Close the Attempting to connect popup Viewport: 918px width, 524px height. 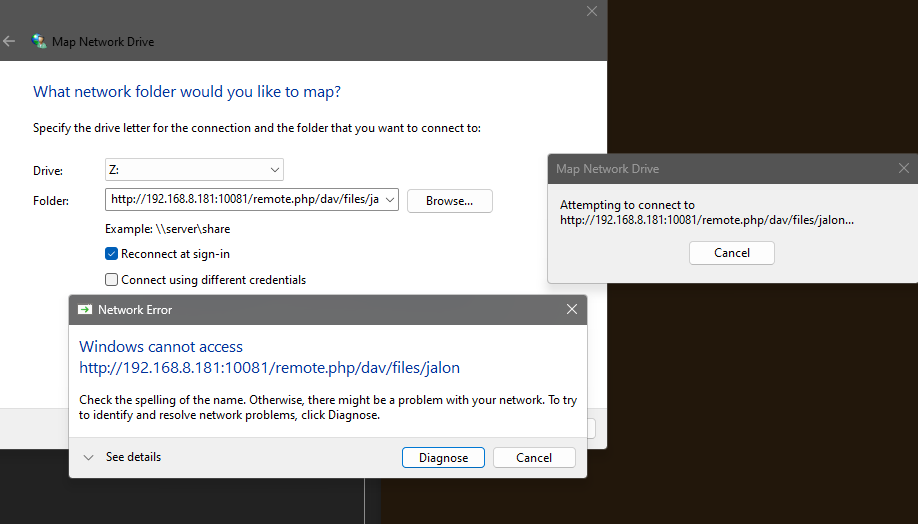pos(904,169)
